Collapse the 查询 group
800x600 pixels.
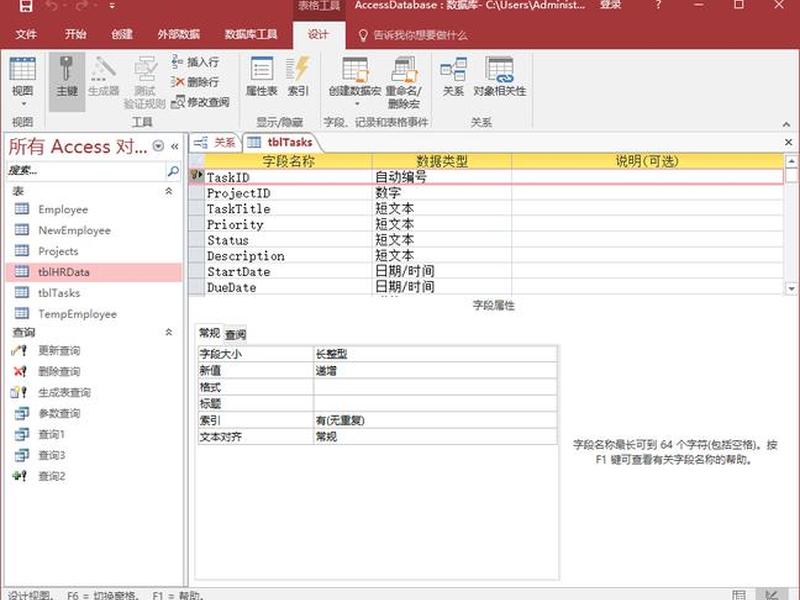[168, 332]
